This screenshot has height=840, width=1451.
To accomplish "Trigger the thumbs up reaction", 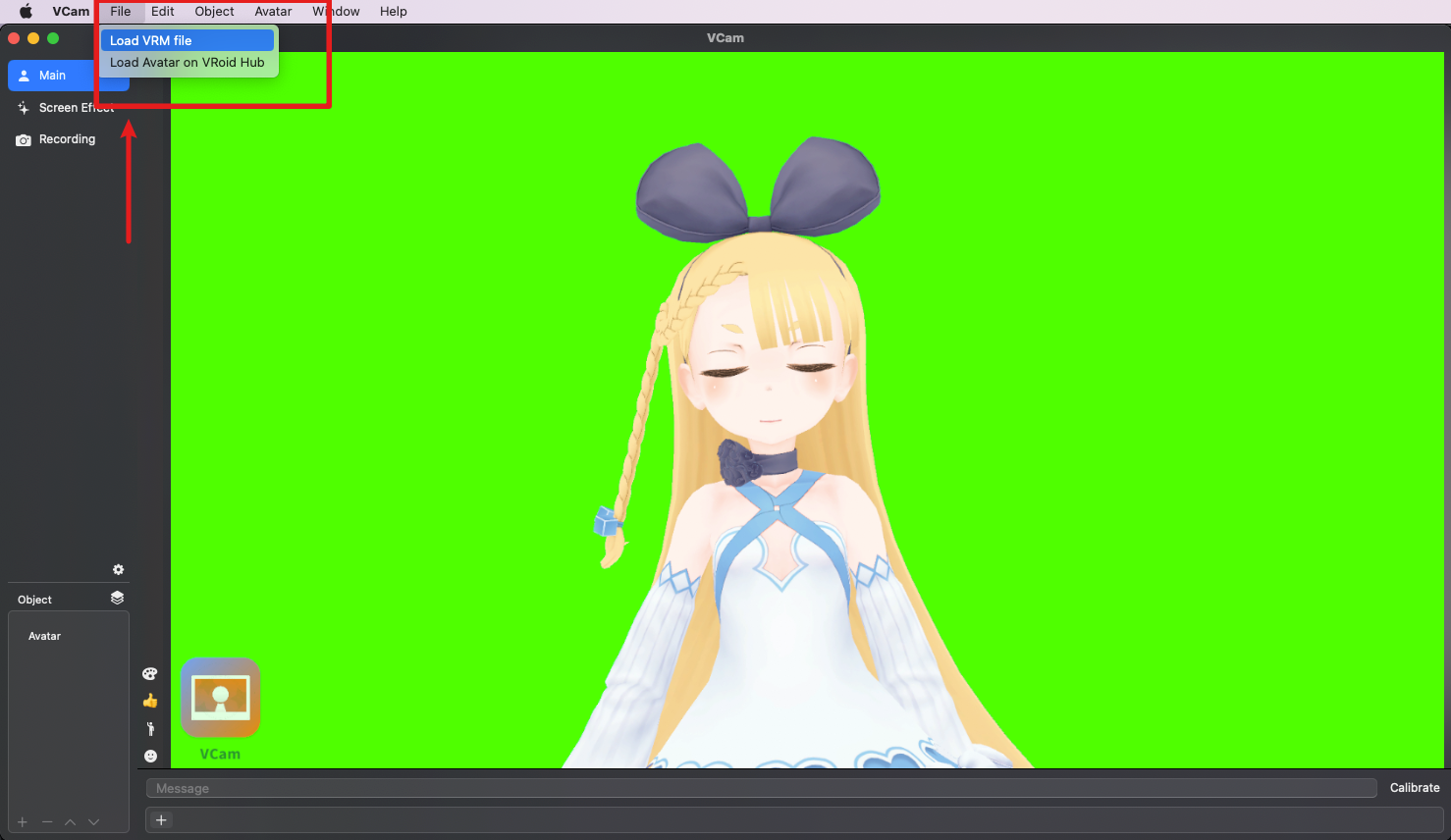I will [150, 701].
